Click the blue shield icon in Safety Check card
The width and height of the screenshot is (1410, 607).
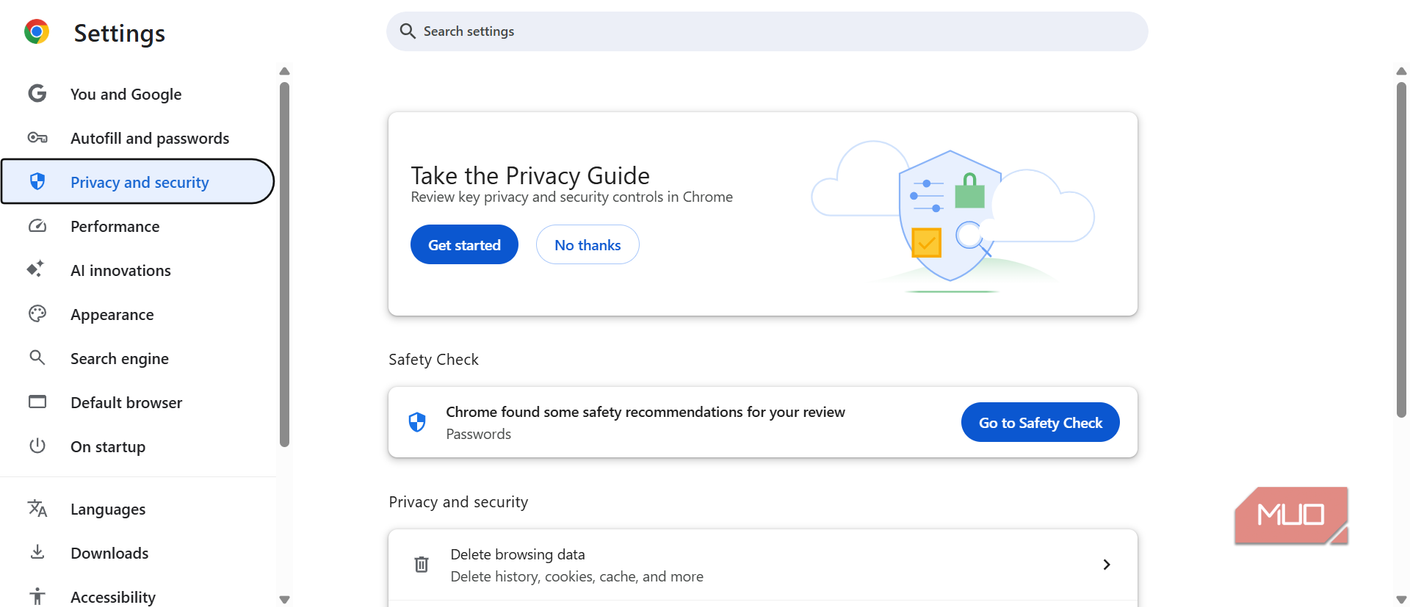click(417, 422)
